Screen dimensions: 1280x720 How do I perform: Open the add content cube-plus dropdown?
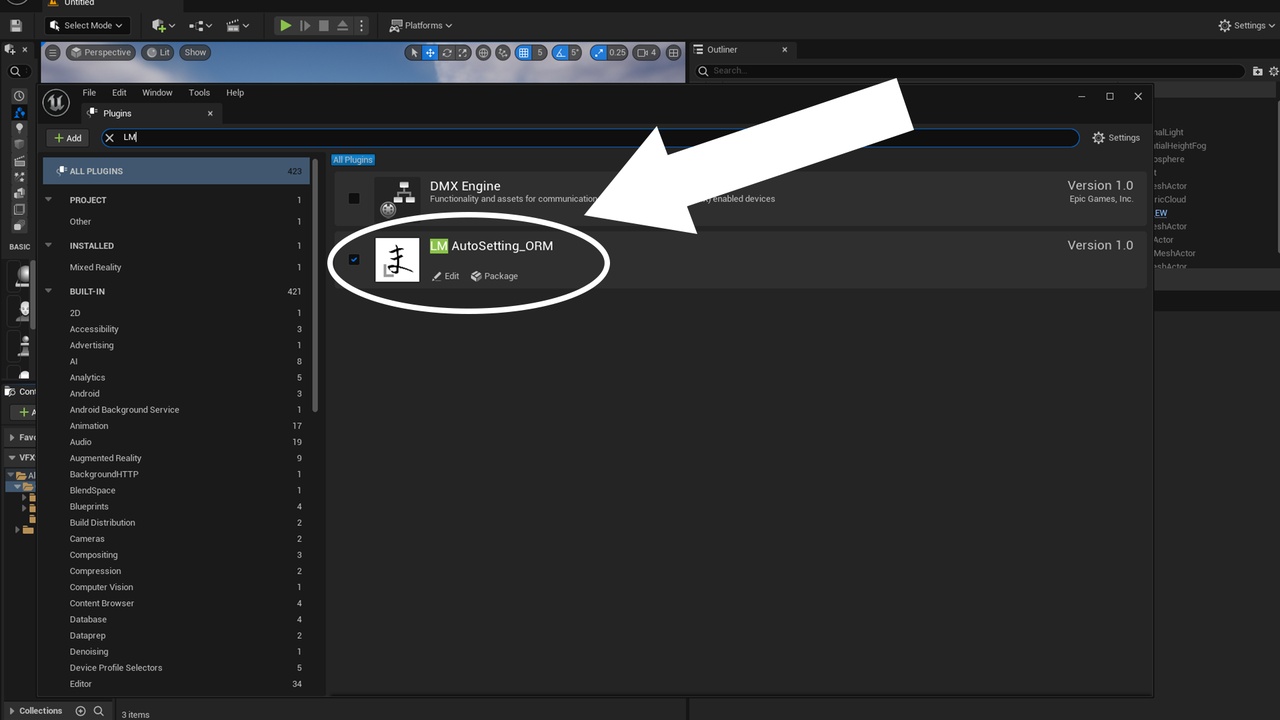click(x=163, y=25)
